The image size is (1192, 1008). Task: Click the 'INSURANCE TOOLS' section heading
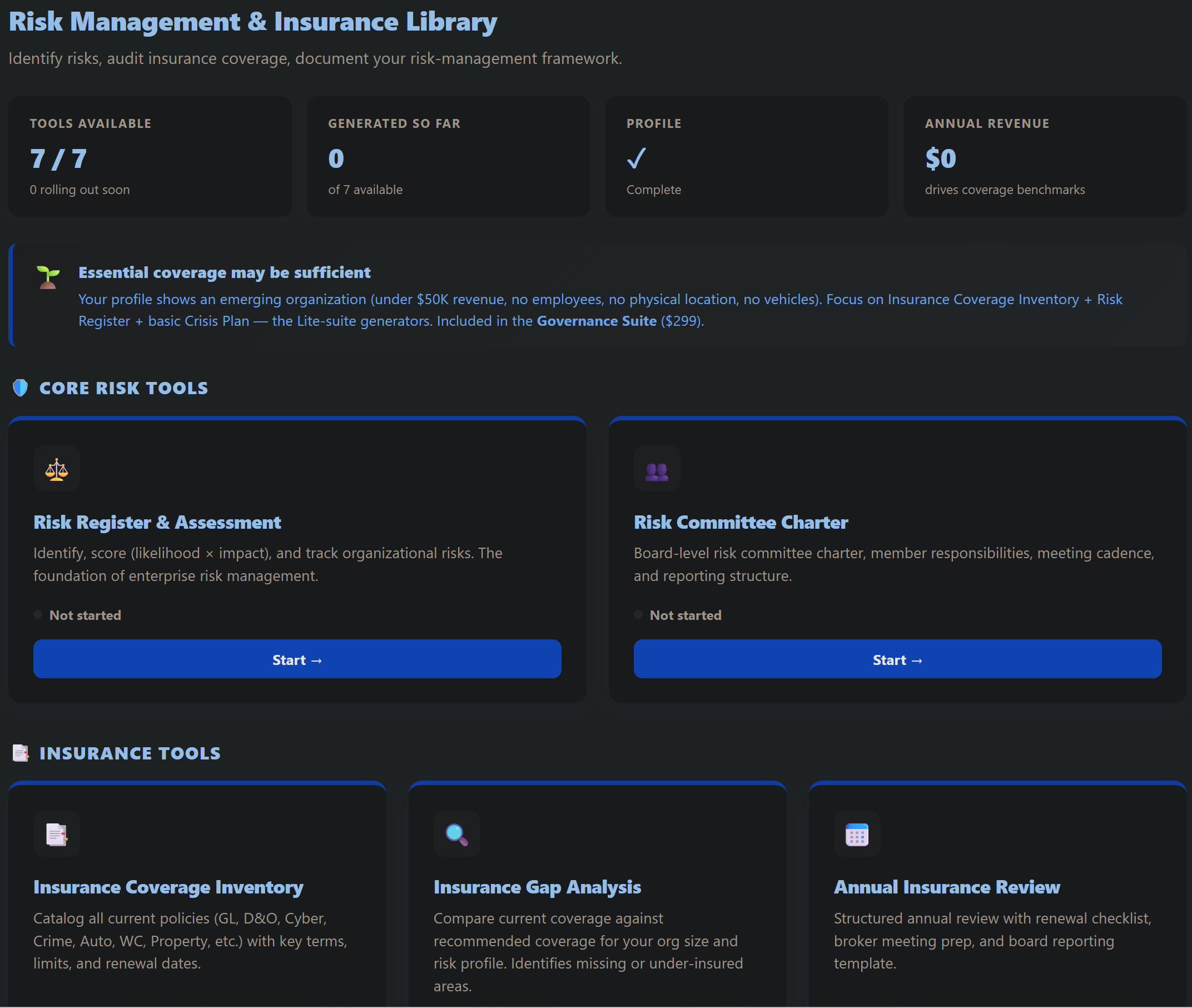tap(130, 754)
